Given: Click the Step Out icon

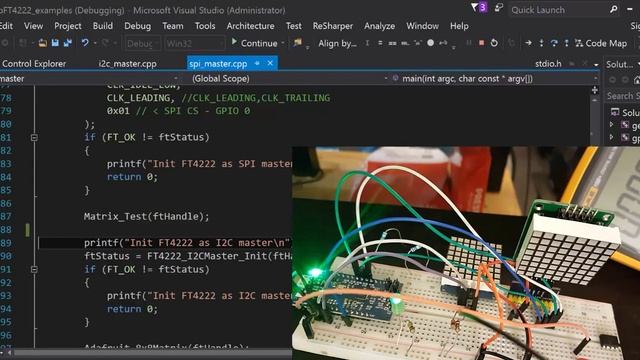Looking at the screenshot, I should 567,43.
